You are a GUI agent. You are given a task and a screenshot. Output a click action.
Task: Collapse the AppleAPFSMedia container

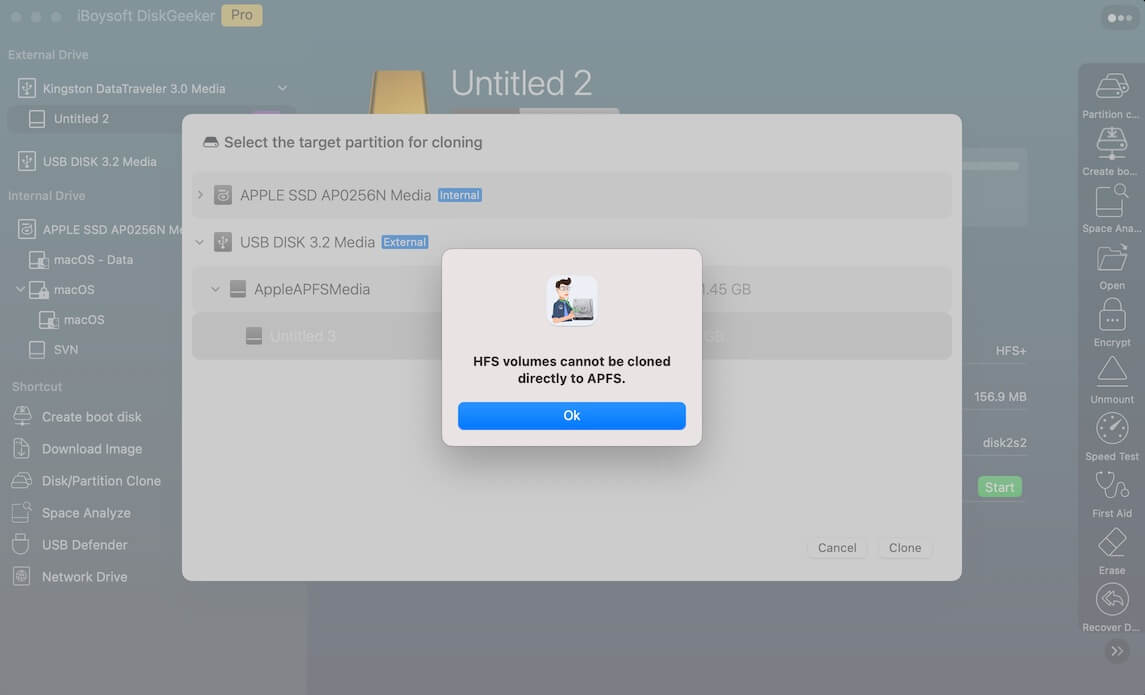[x=215, y=289]
